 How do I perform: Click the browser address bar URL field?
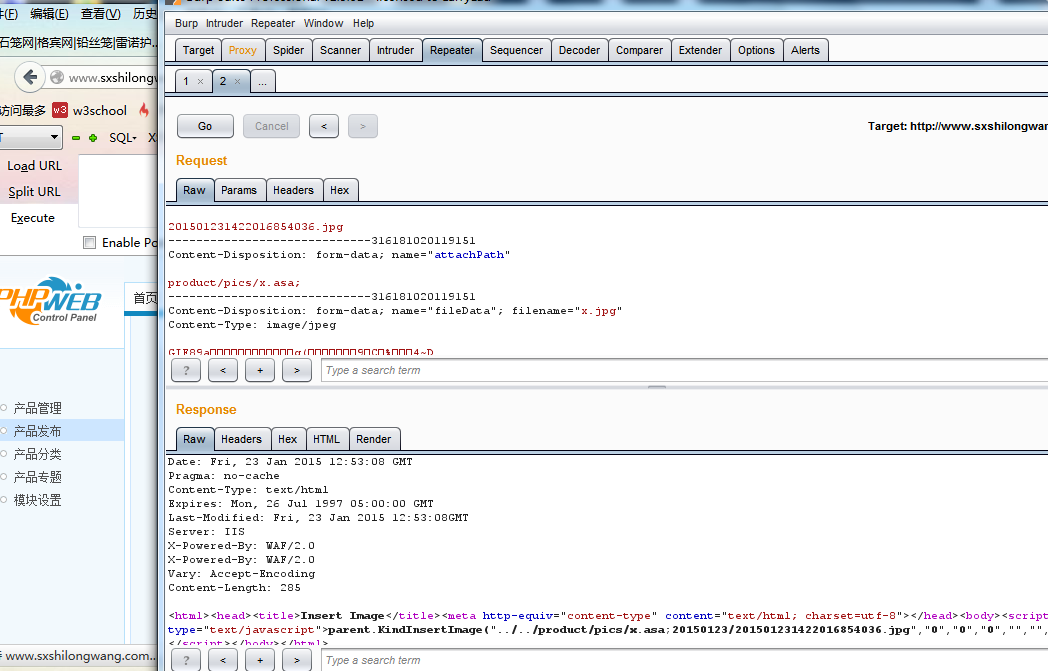click(112, 78)
